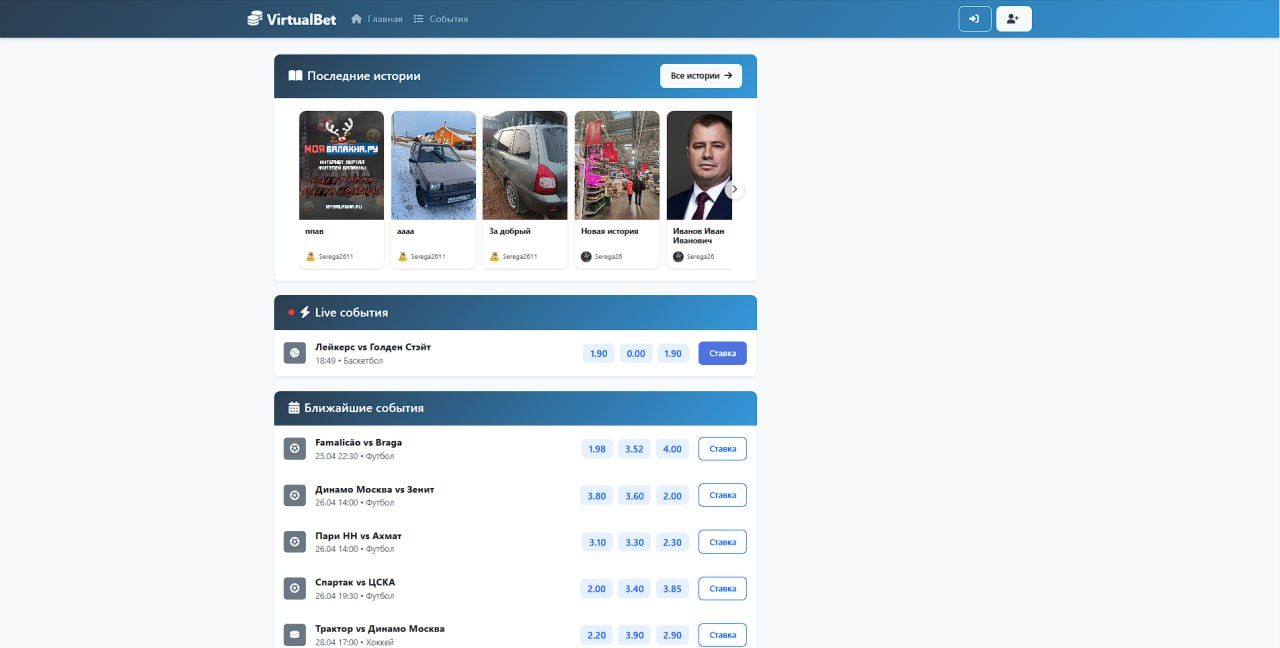Click the VirtualBet logo

pos(292,19)
